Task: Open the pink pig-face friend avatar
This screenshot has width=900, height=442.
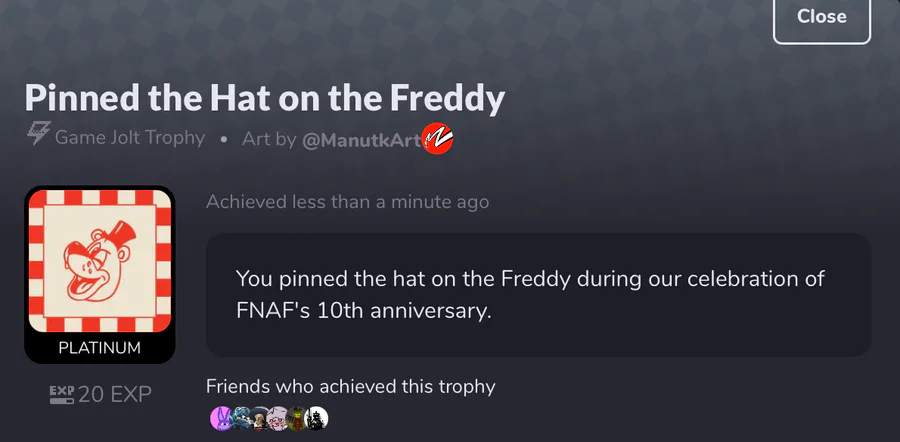Action: (x=278, y=418)
